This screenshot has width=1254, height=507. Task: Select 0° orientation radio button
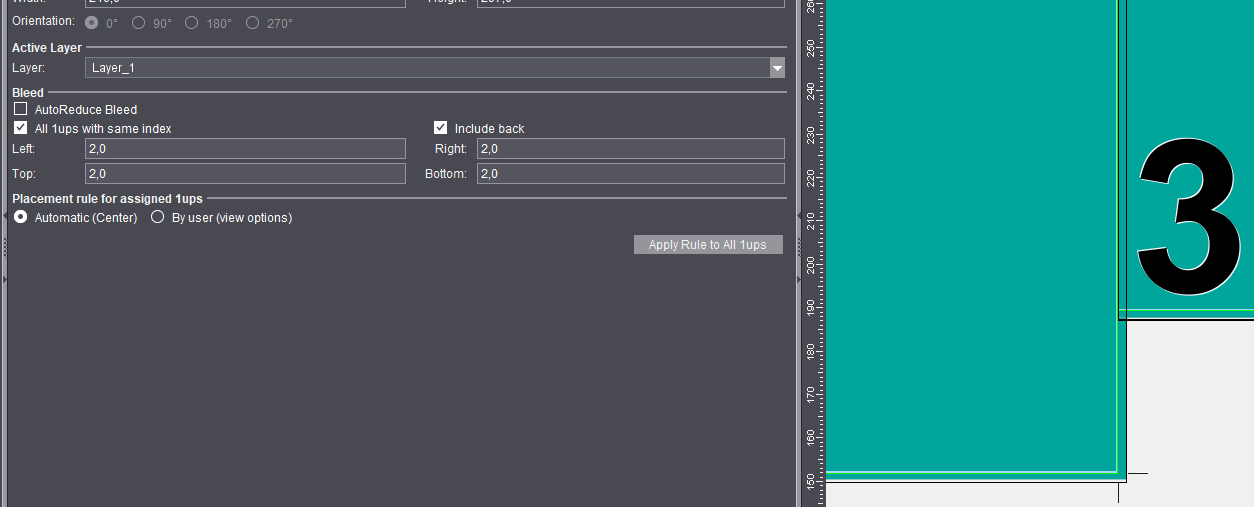coord(92,22)
